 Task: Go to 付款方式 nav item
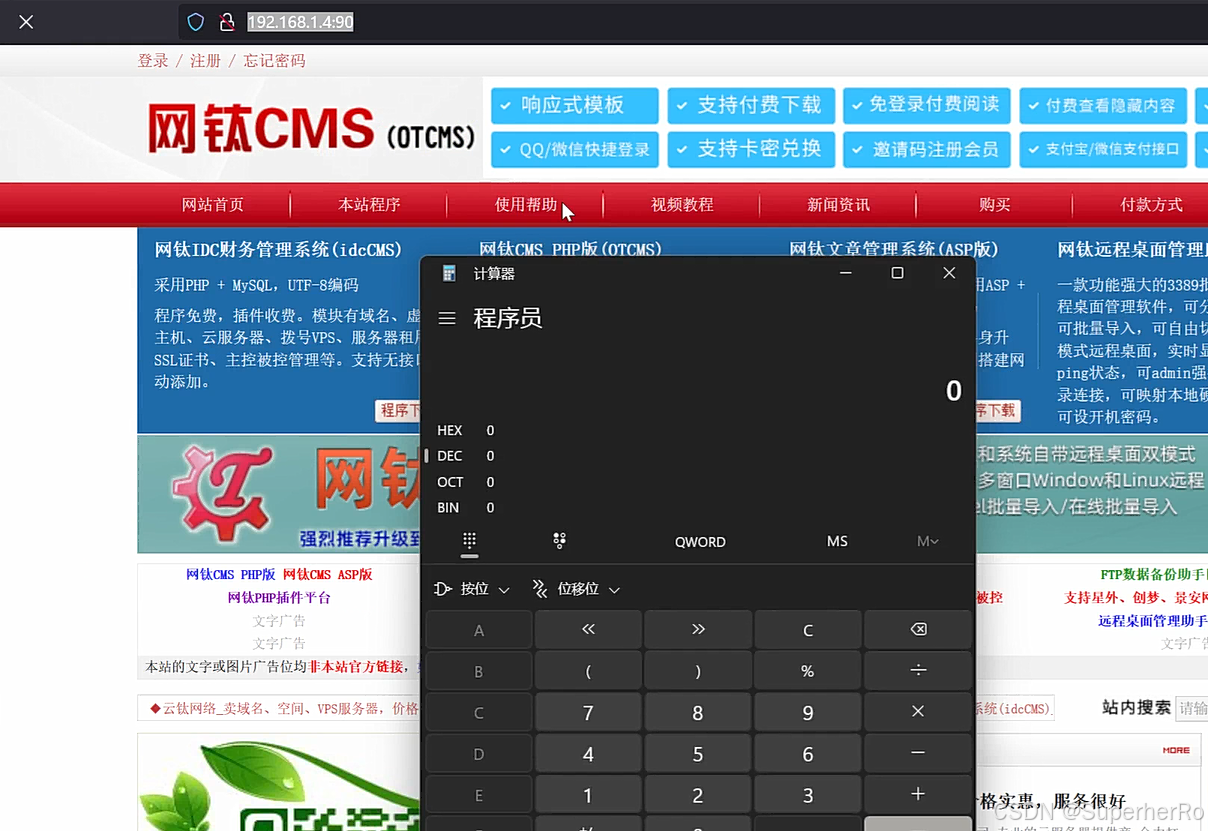tap(1151, 205)
